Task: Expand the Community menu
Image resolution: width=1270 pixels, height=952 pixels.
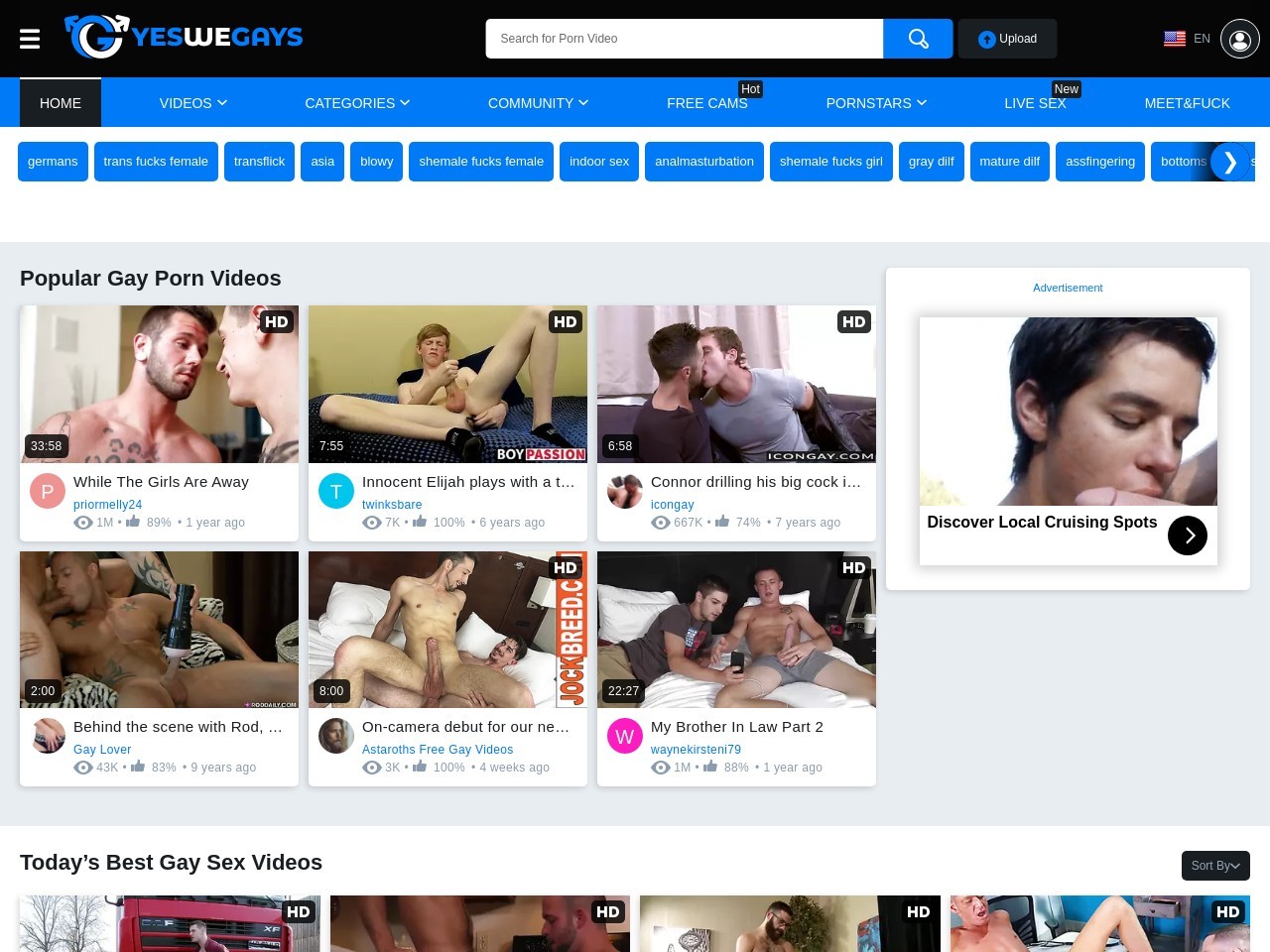Action: tap(538, 103)
